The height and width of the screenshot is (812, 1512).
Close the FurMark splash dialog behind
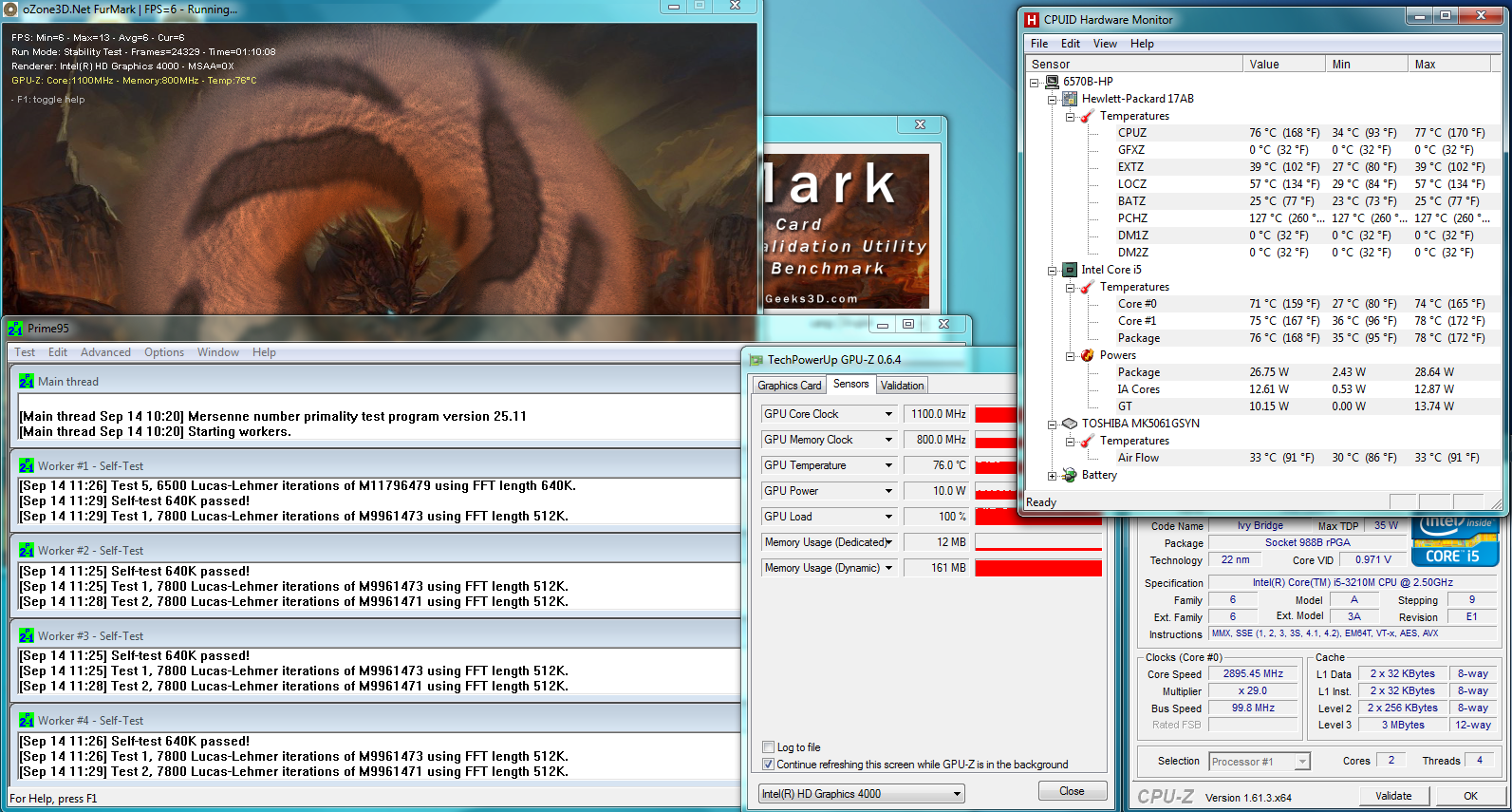coord(920,124)
